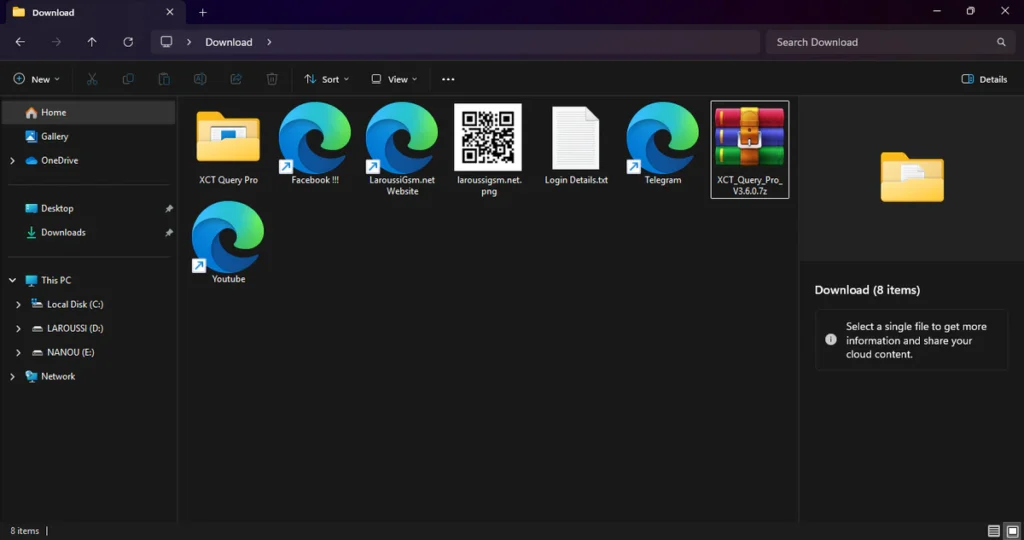Click the Search Download input field
Image resolution: width=1024 pixels, height=540 pixels.
pyautogui.click(x=880, y=42)
